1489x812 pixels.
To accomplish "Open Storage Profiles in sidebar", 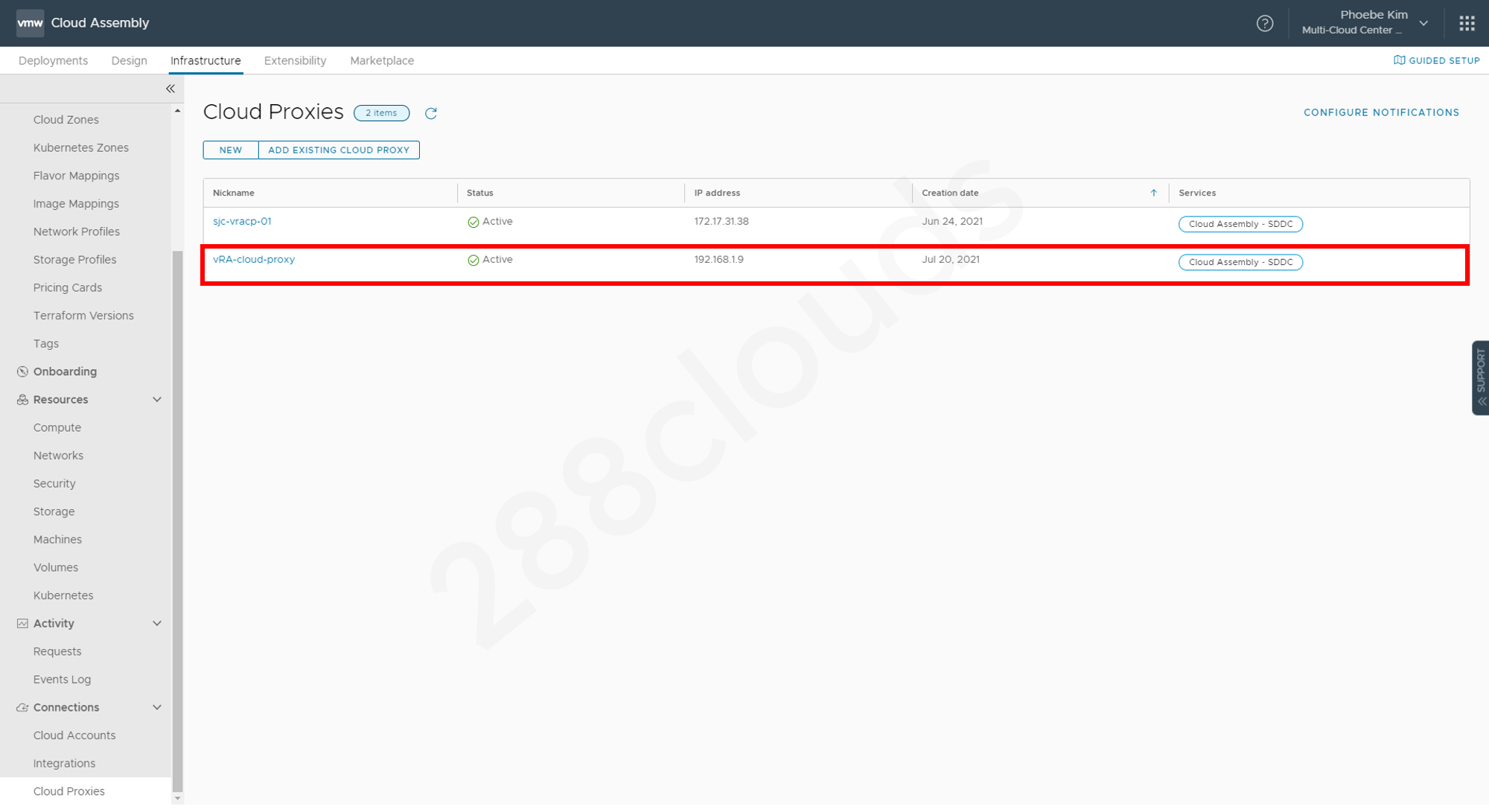I will point(74,260).
